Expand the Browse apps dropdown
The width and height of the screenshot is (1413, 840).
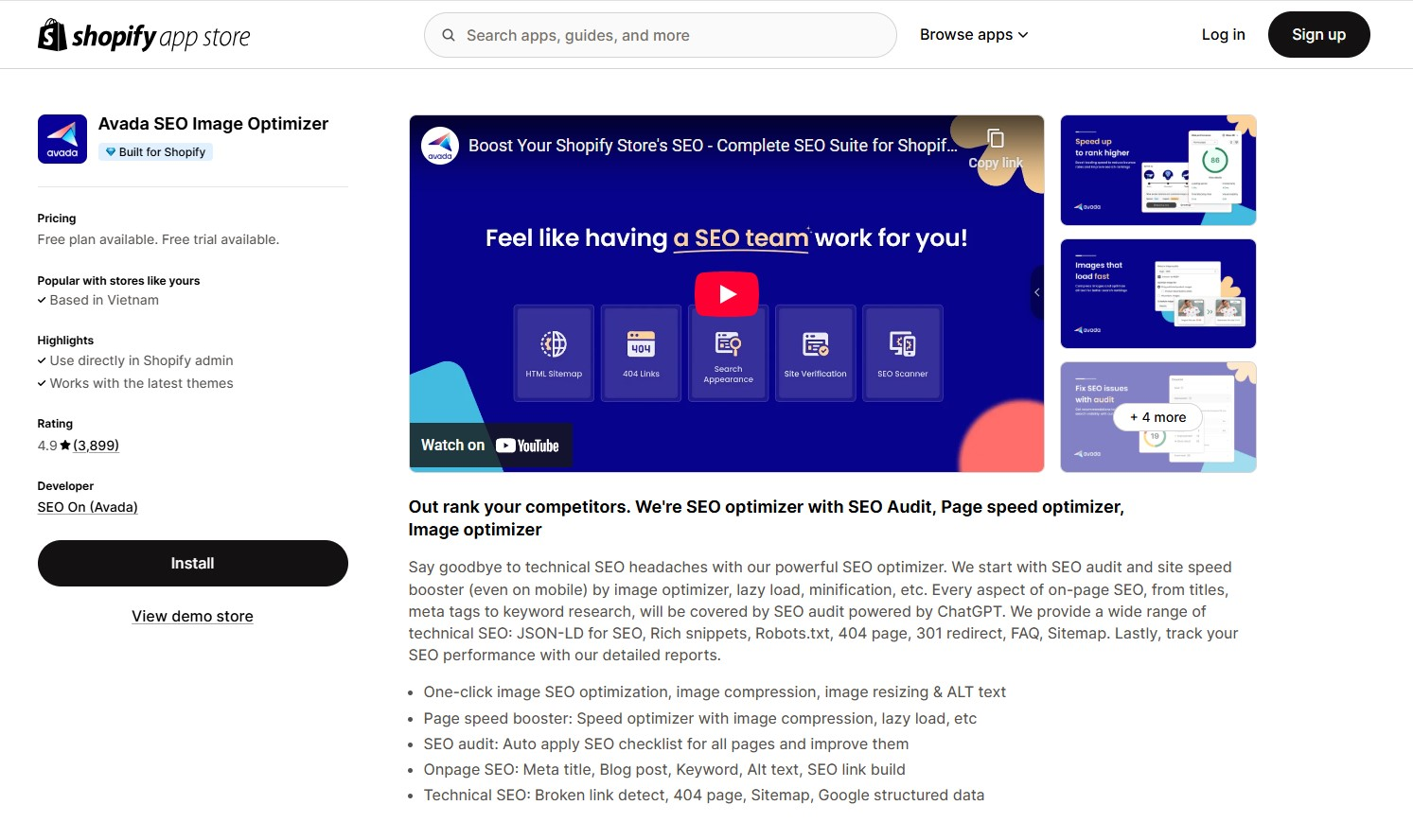974,34
